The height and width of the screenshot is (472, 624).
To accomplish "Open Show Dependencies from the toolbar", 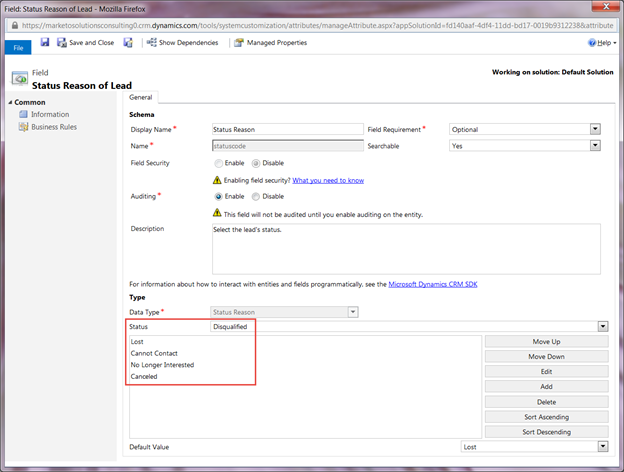I will [183, 43].
